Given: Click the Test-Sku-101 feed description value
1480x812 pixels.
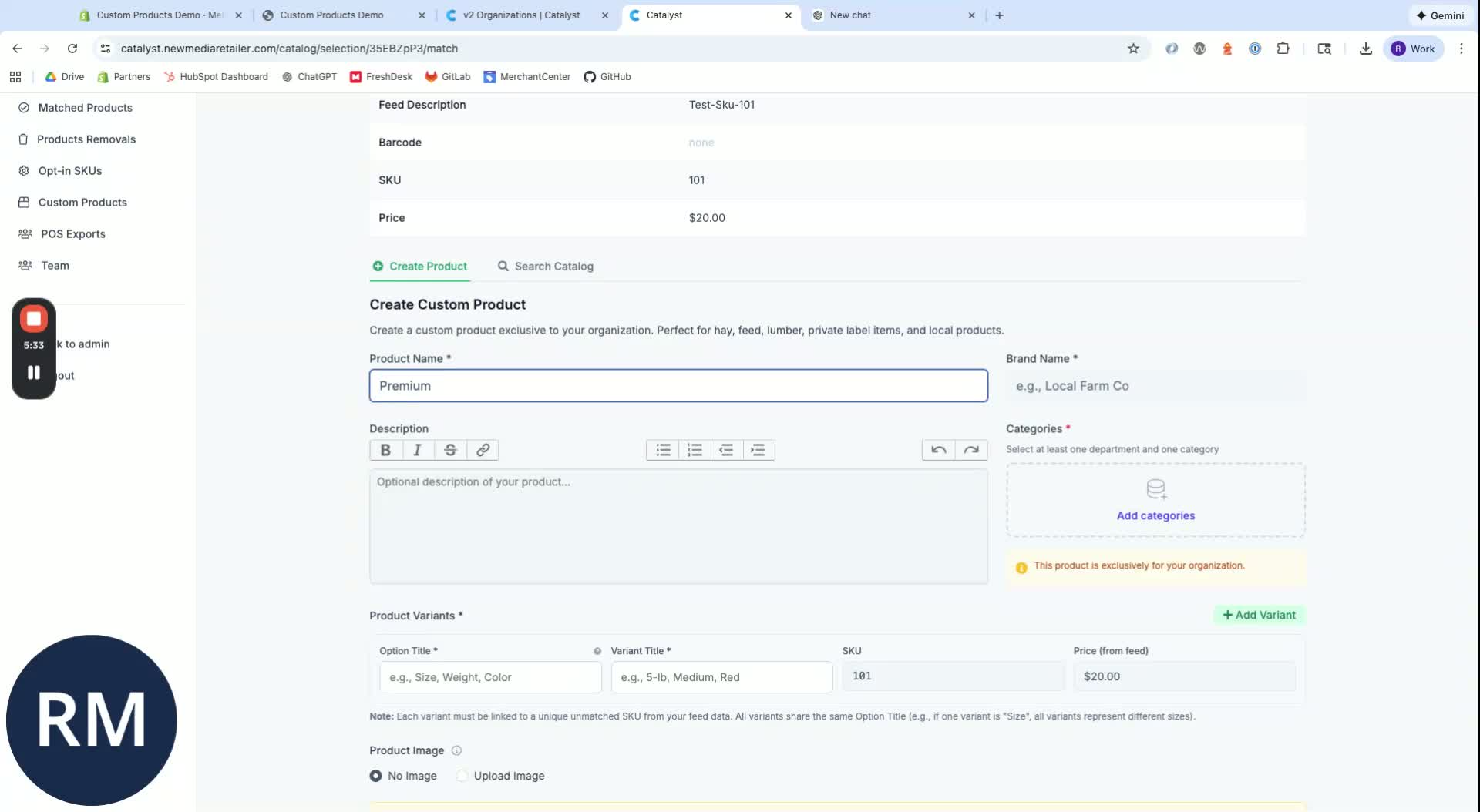Looking at the screenshot, I should coord(721,105).
